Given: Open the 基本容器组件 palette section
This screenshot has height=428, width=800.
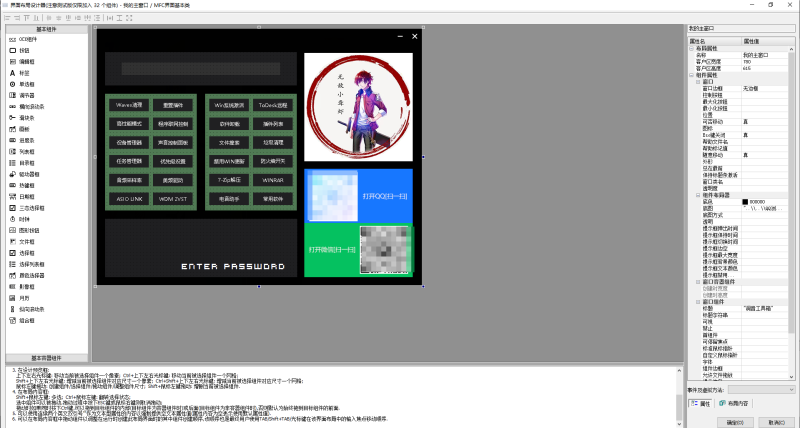Looking at the screenshot, I should click(47, 358).
